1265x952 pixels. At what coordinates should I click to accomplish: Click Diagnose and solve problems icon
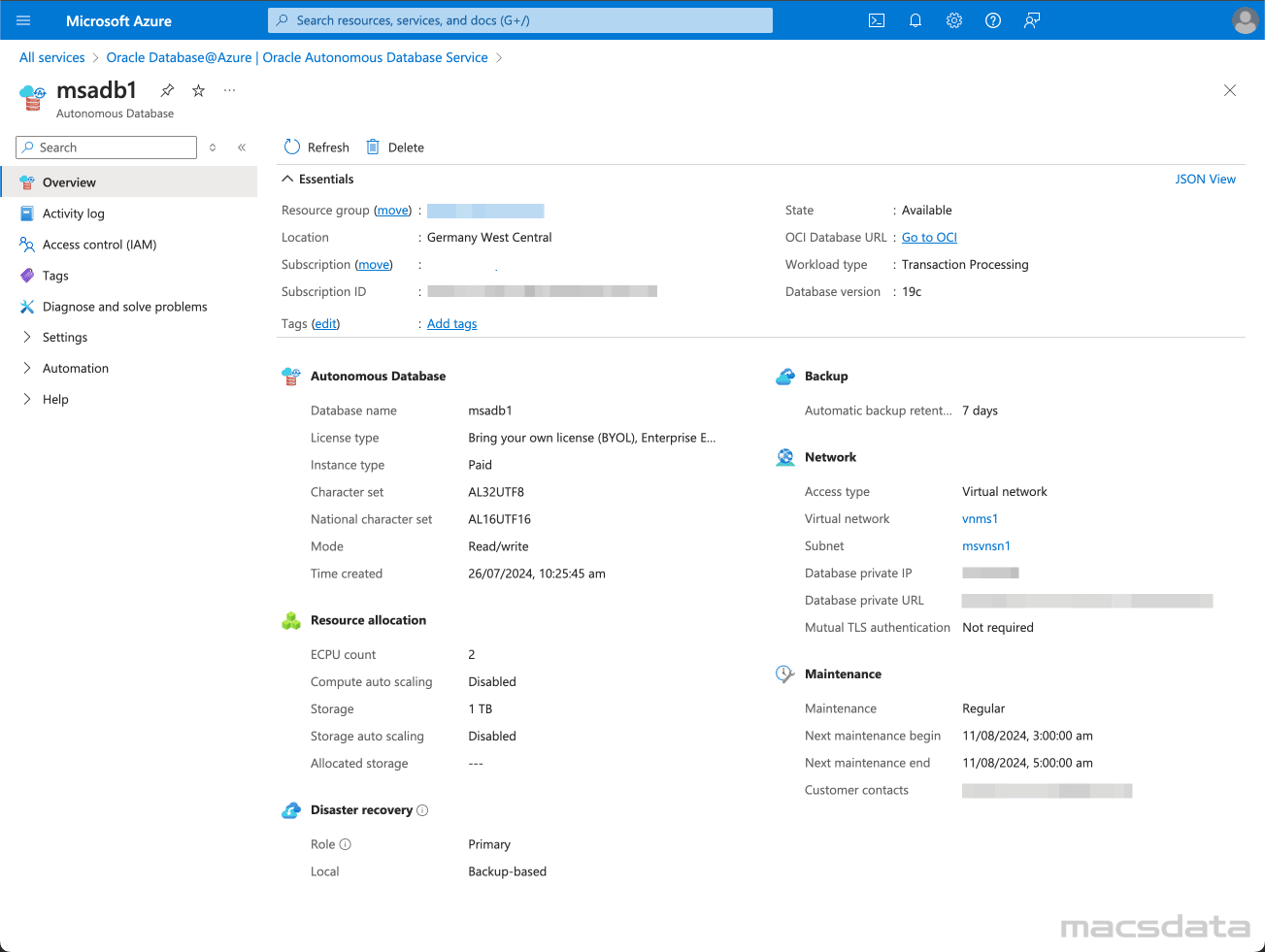[x=27, y=307]
